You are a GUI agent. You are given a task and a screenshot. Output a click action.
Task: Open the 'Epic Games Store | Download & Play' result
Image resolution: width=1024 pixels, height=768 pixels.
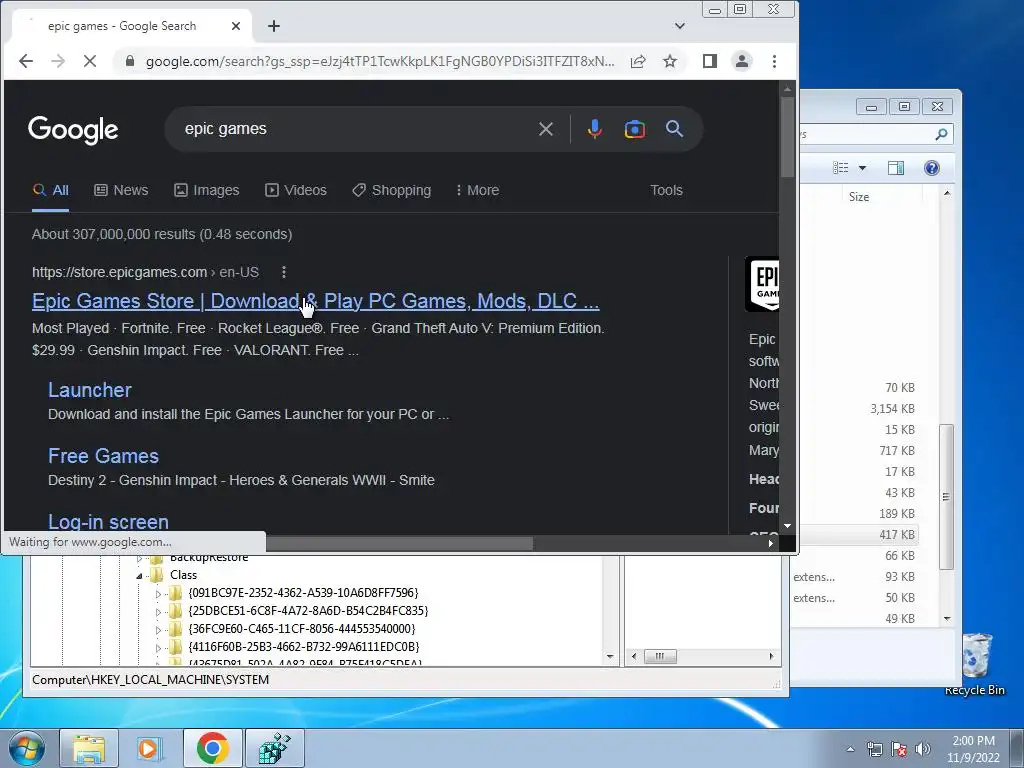(x=315, y=301)
